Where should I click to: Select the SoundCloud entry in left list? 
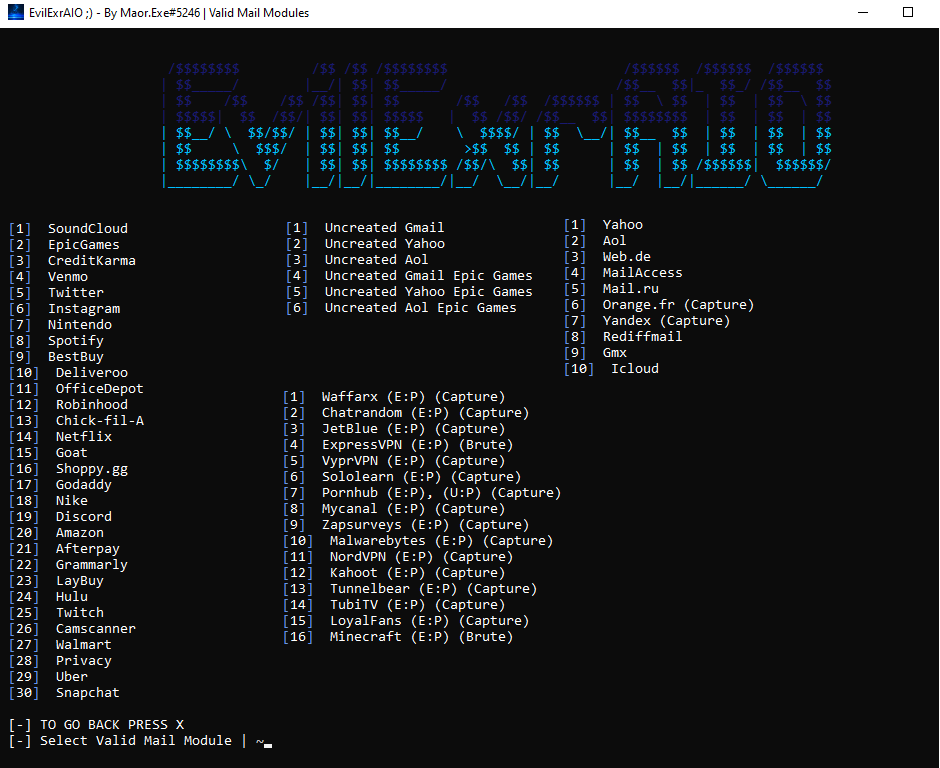87,228
